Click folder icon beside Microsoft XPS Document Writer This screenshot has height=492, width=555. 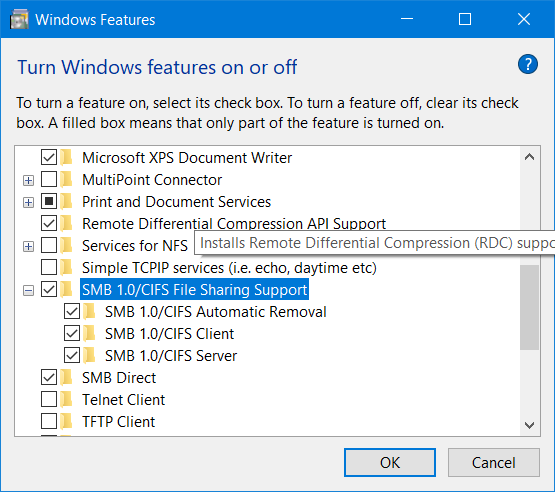pyautogui.click(x=67, y=158)
